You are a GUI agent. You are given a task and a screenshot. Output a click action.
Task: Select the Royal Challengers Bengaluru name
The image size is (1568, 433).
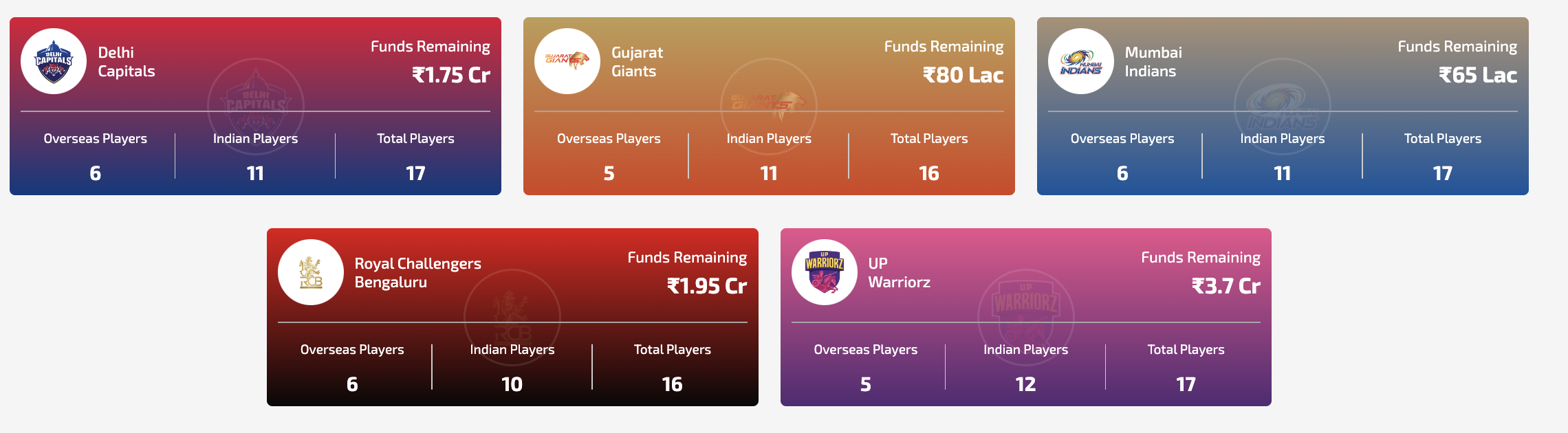[417, 273]
